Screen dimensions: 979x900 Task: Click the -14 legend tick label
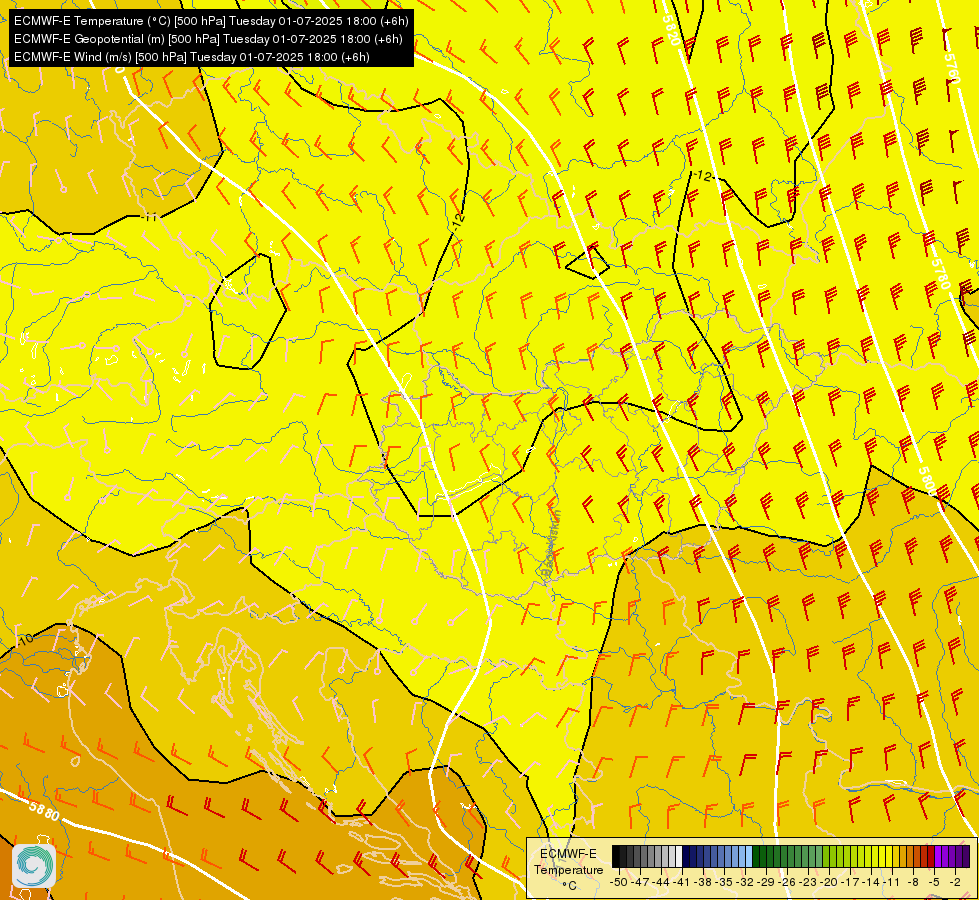coord(871,883)
